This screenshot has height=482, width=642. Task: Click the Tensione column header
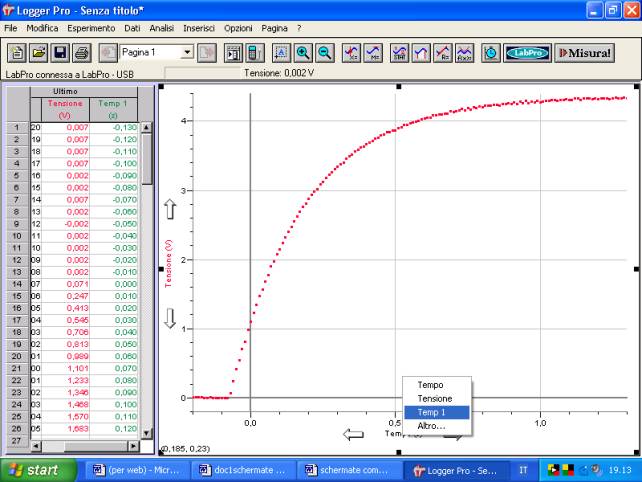coord(65,109)
